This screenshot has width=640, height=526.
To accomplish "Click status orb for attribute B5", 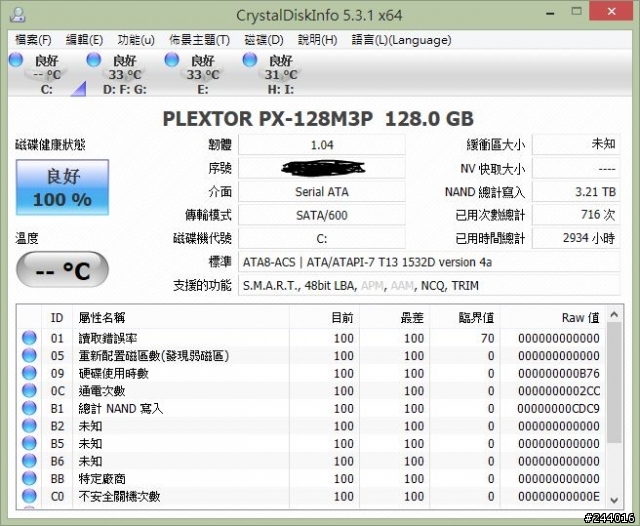I will [x=29, y=443].
